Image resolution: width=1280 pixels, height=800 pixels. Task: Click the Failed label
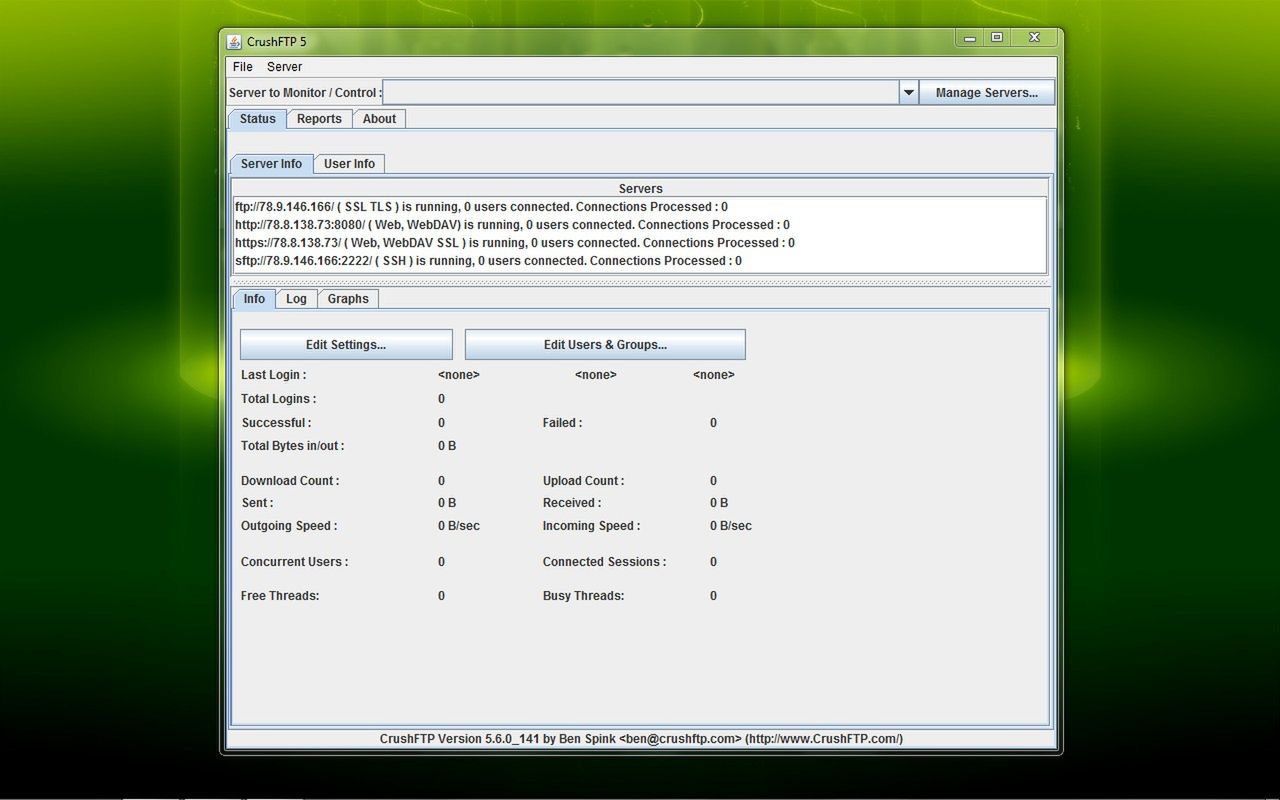pos(563,423)
